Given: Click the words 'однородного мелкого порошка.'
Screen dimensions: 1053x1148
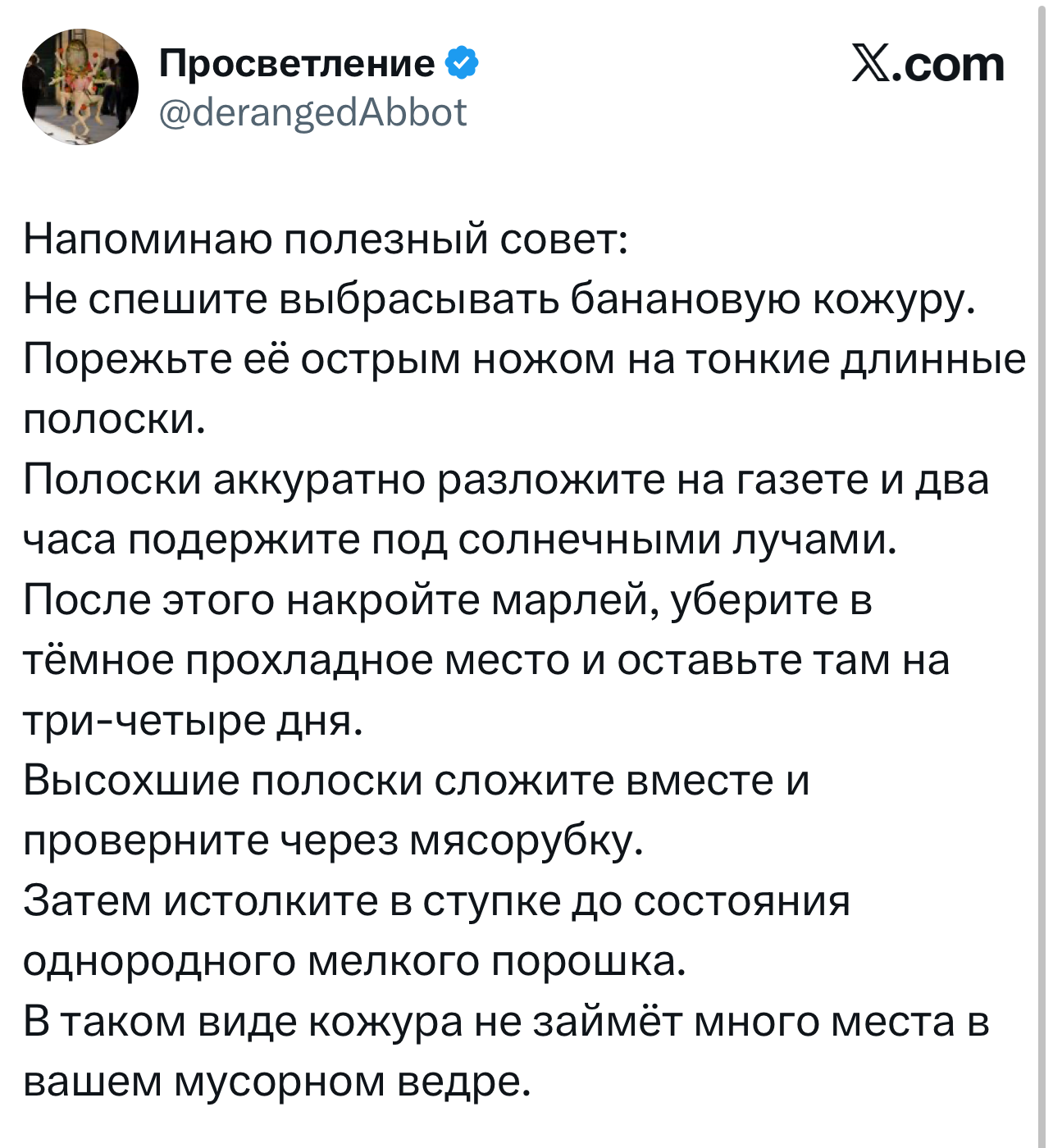Looking at the screenshot, I should click(x=354, y=960).
